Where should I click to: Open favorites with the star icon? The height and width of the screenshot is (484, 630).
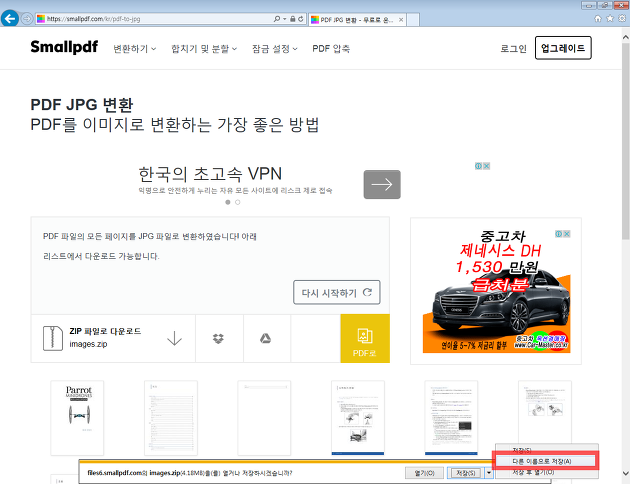click(x=610, y=18)
